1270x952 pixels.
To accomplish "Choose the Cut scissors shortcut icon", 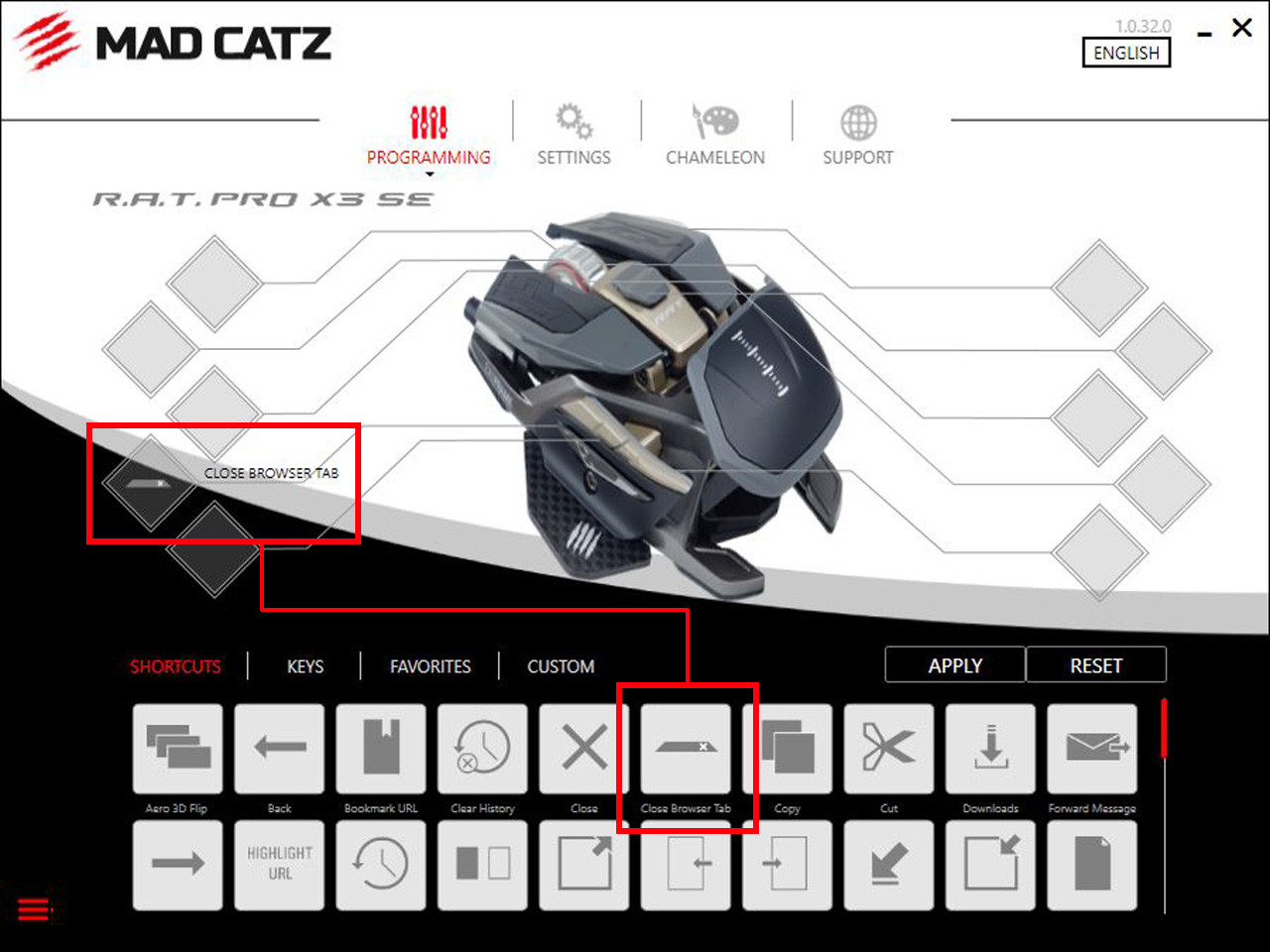I will (889, 749).
